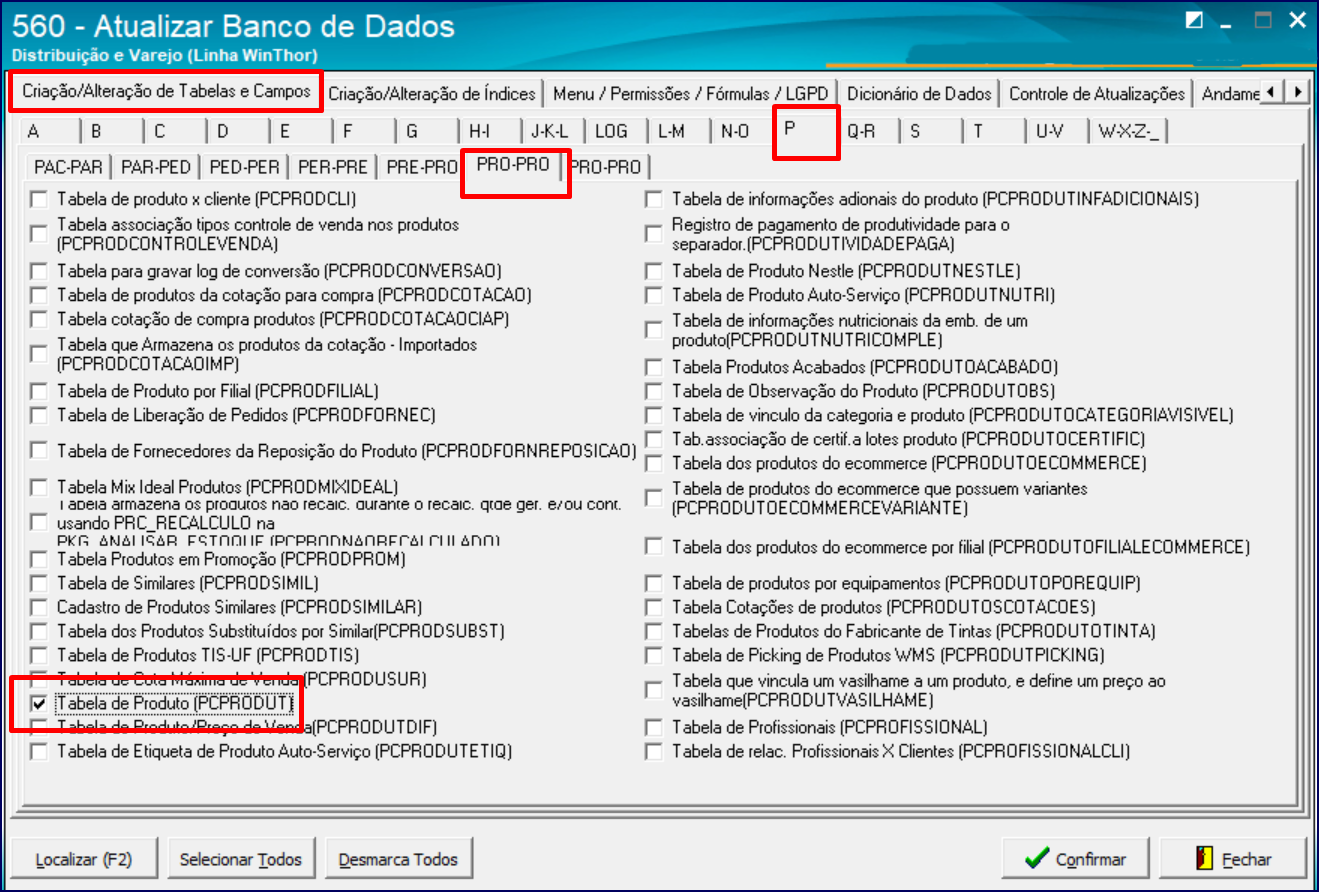The height and width of the screenshot is (892, 1319).
Task: Open PED-PER sub-tab
Action: (245, 167)
